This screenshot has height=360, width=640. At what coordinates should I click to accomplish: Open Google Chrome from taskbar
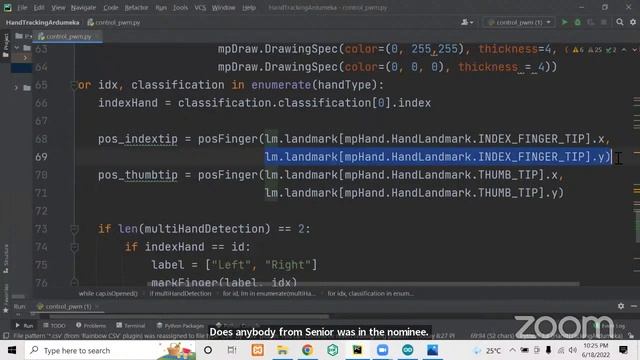click(307, 350)
